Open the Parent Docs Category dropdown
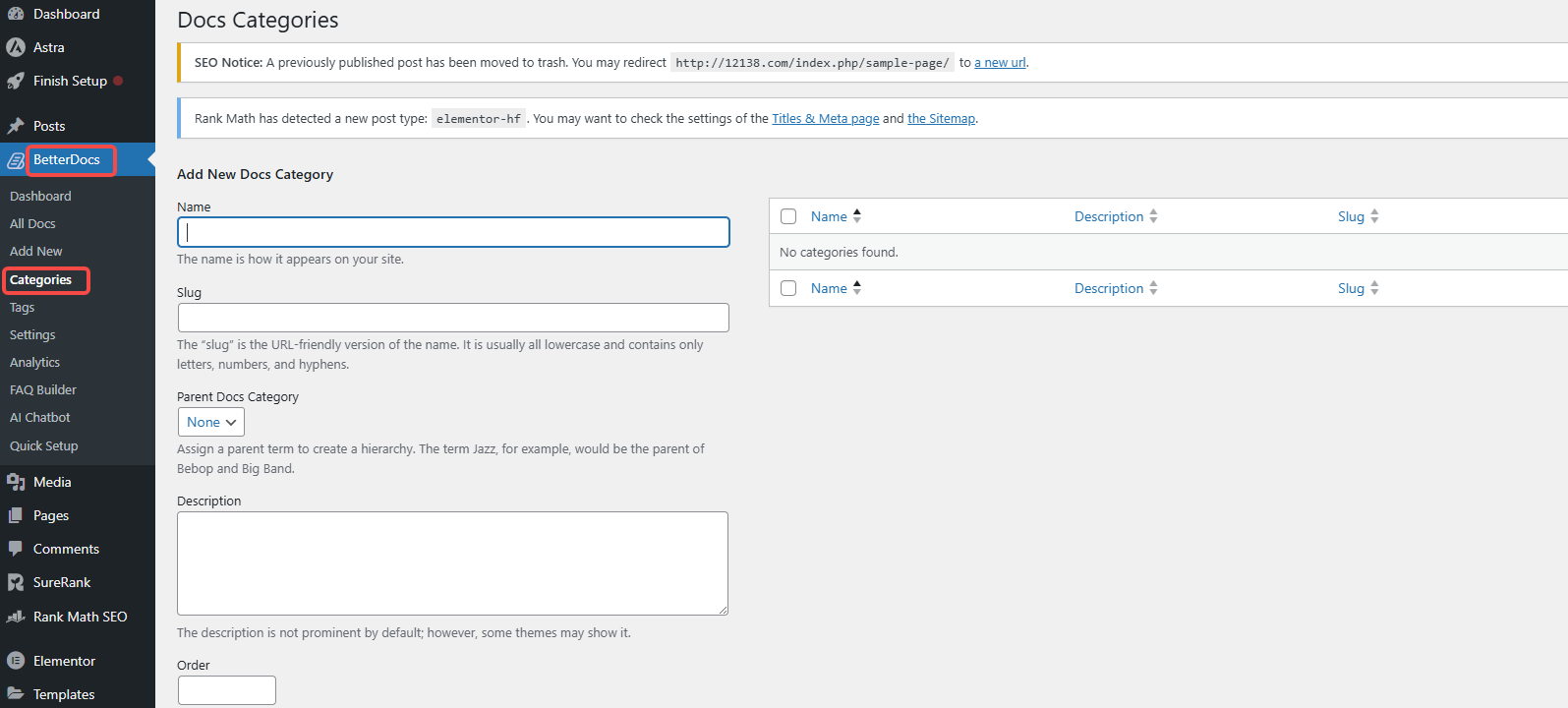 point(211,422)
